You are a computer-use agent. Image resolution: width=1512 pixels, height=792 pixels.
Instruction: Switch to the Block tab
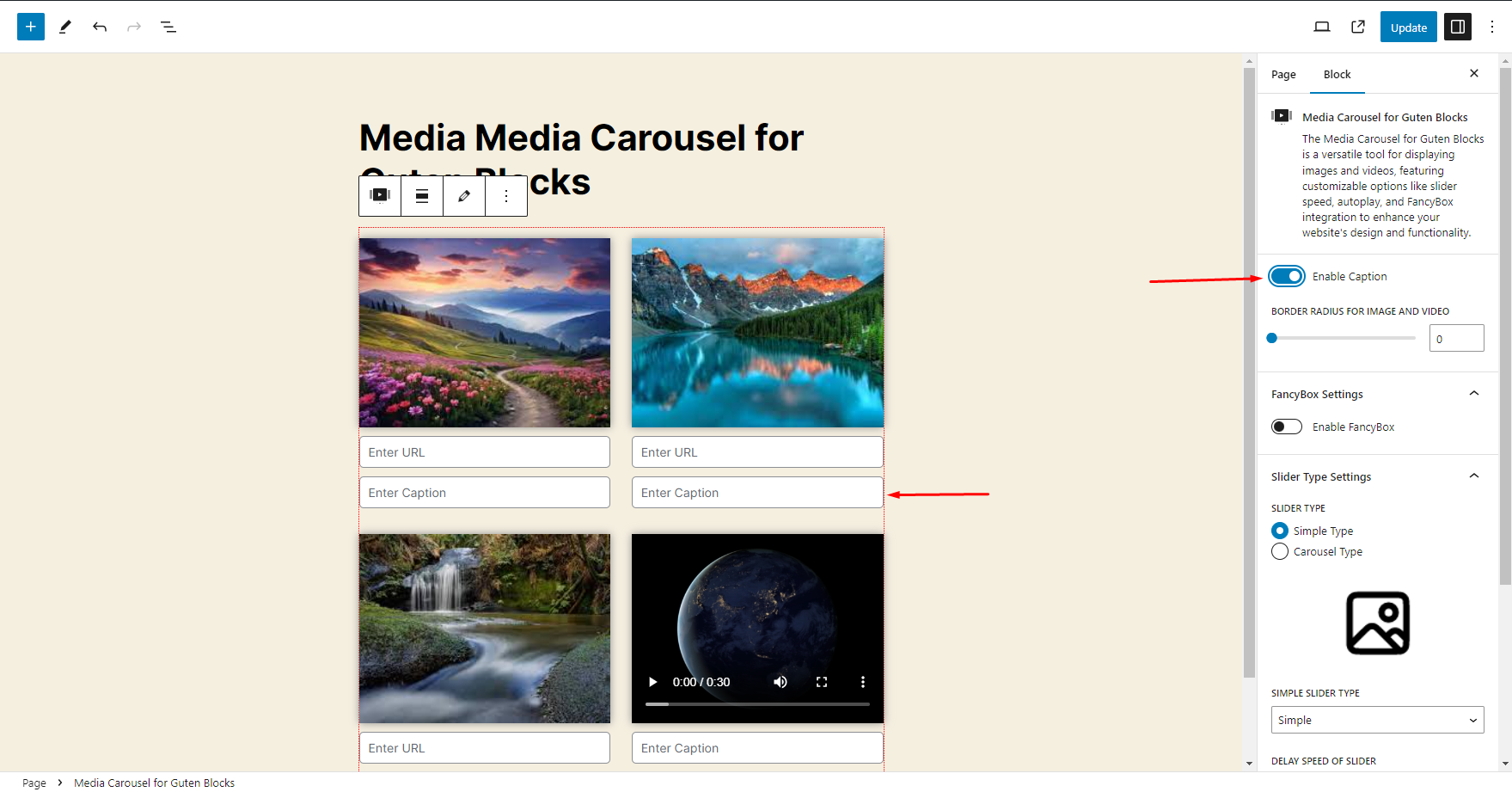pyautogui.click(x=1337, y=74)
